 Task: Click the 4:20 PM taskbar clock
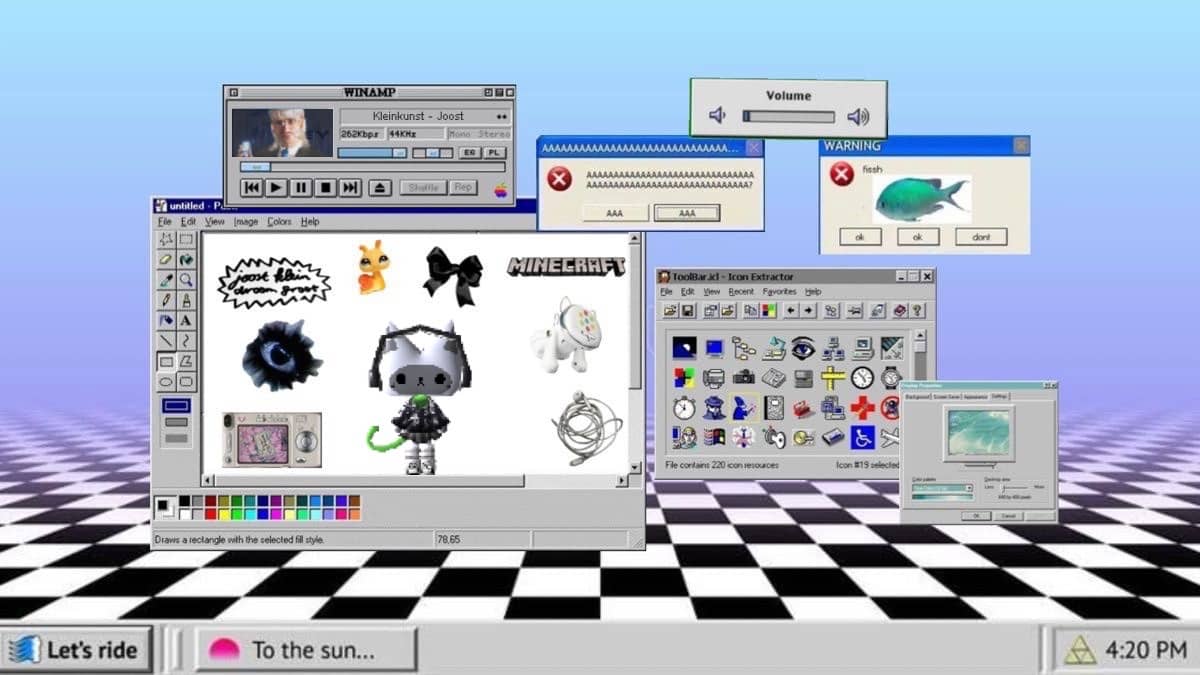coord(1146,651)
